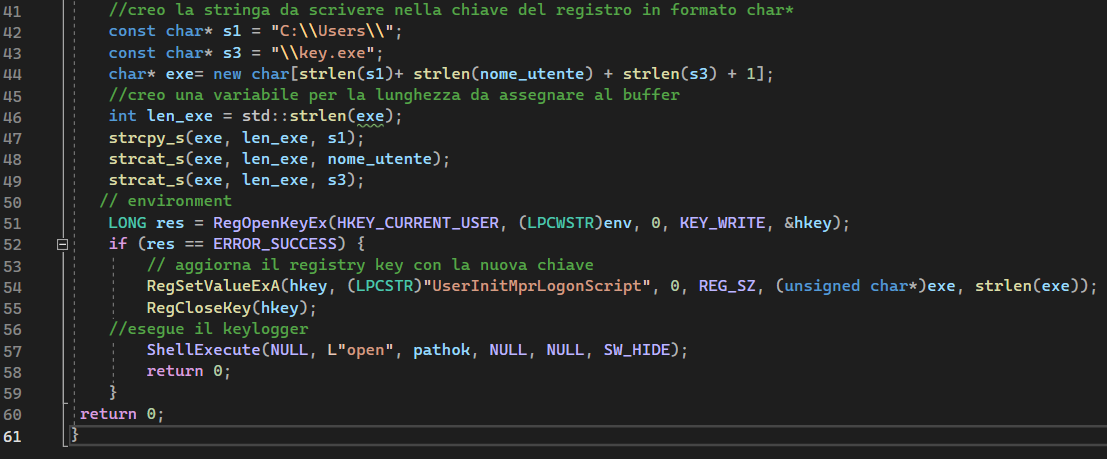Click line number 44 in the gutter
Image resolution: width=1107 pixels, height=459 pixels.
(x=13, y=74)
